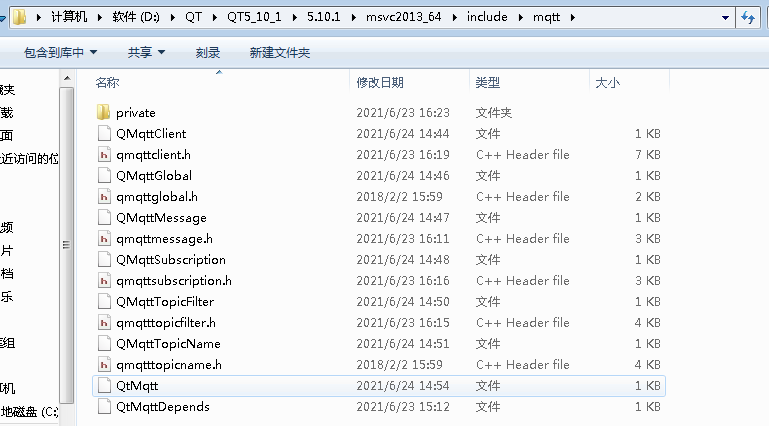The image size is (769, 426).
Task: Select the file name qmqttmessage.h
Action: [164, 239]
